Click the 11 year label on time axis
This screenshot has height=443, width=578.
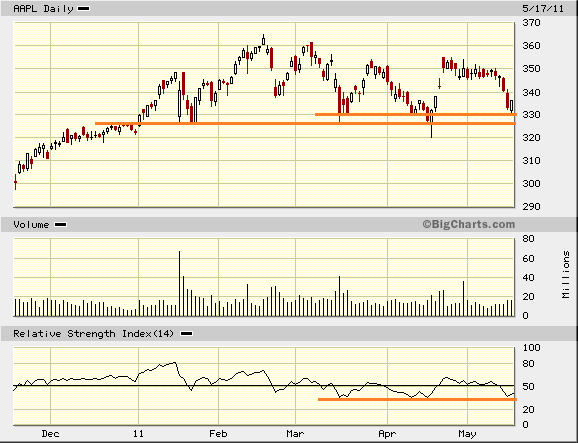[138, 434]
